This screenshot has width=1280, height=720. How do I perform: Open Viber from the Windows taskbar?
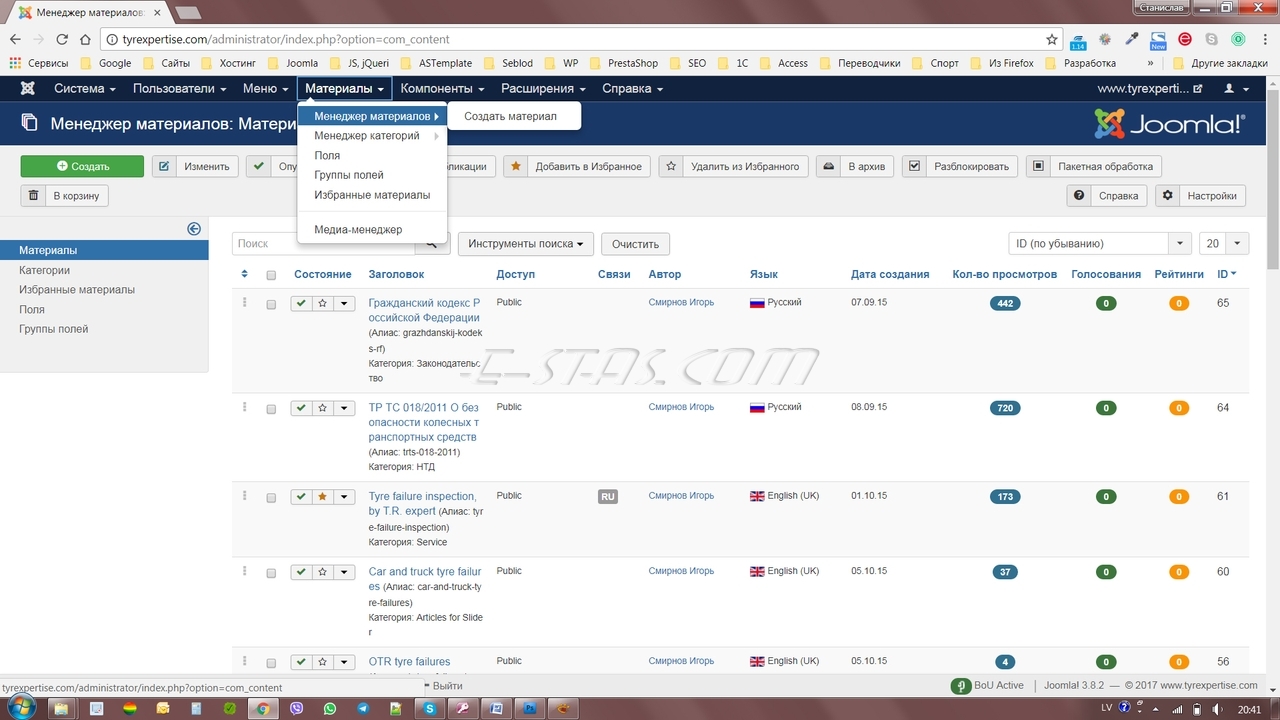tap(296, 708)
